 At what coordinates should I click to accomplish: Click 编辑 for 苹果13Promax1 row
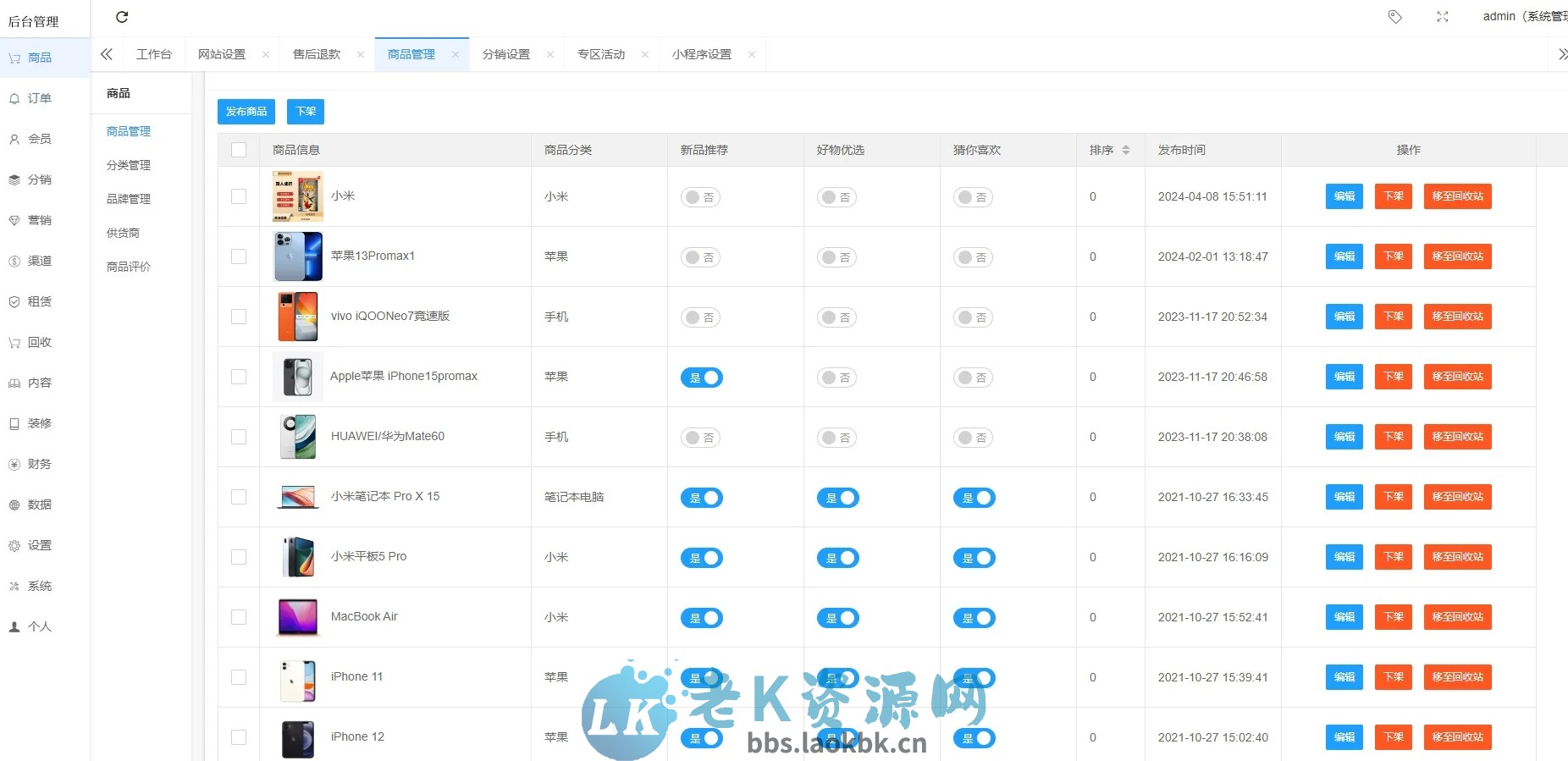click(x=1344, y=256)
